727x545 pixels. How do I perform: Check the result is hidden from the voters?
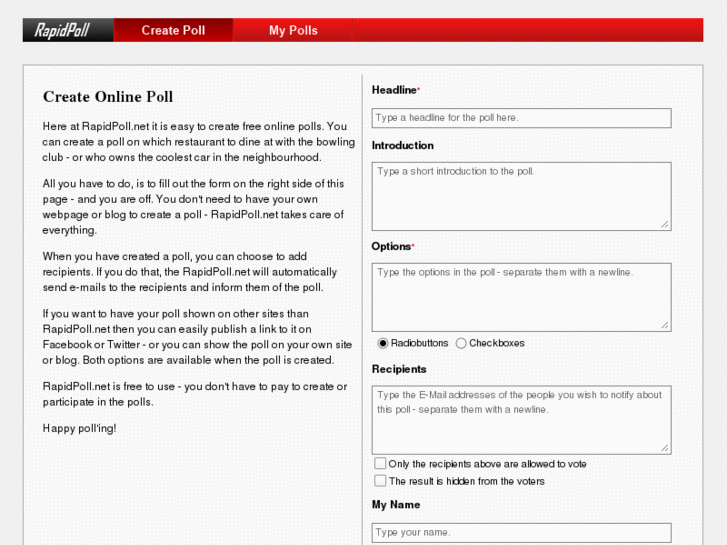(380, 481)
